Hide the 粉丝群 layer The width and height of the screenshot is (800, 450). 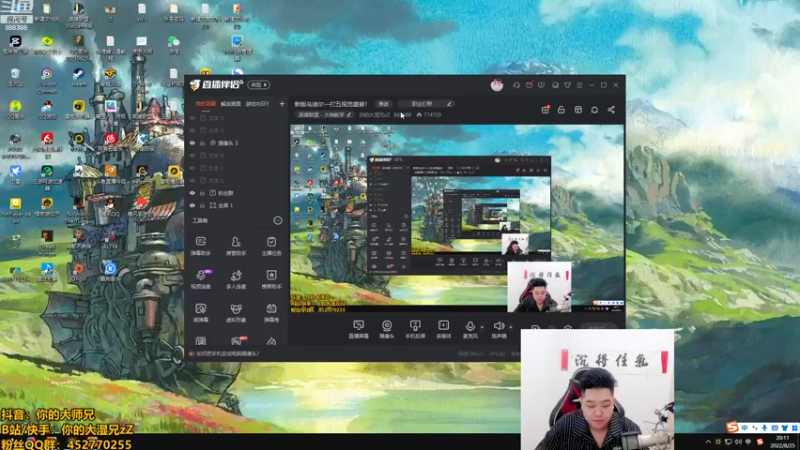[192, 193]
